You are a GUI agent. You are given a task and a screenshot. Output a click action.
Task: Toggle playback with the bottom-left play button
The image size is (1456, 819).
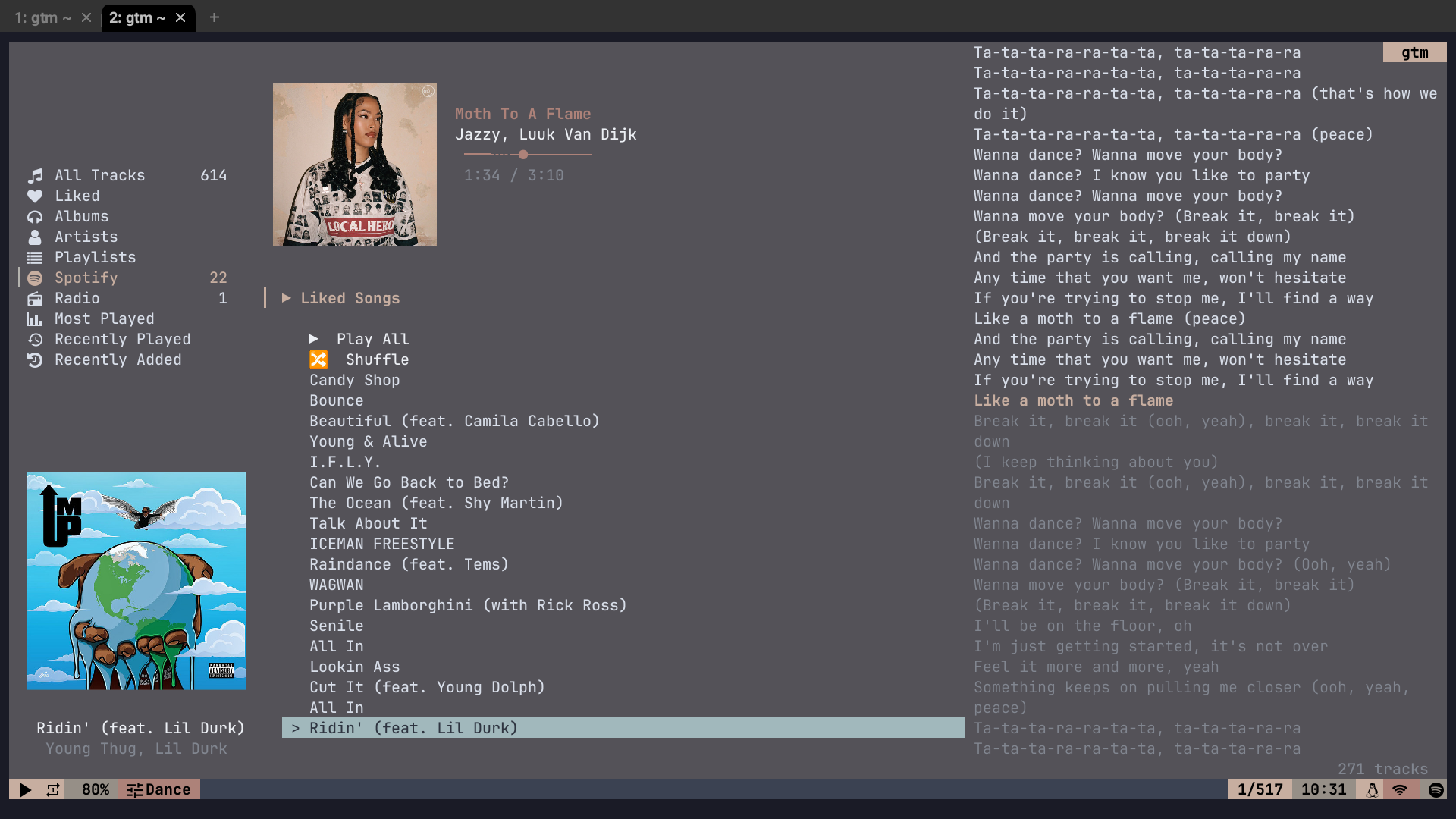tap(25, 789)
